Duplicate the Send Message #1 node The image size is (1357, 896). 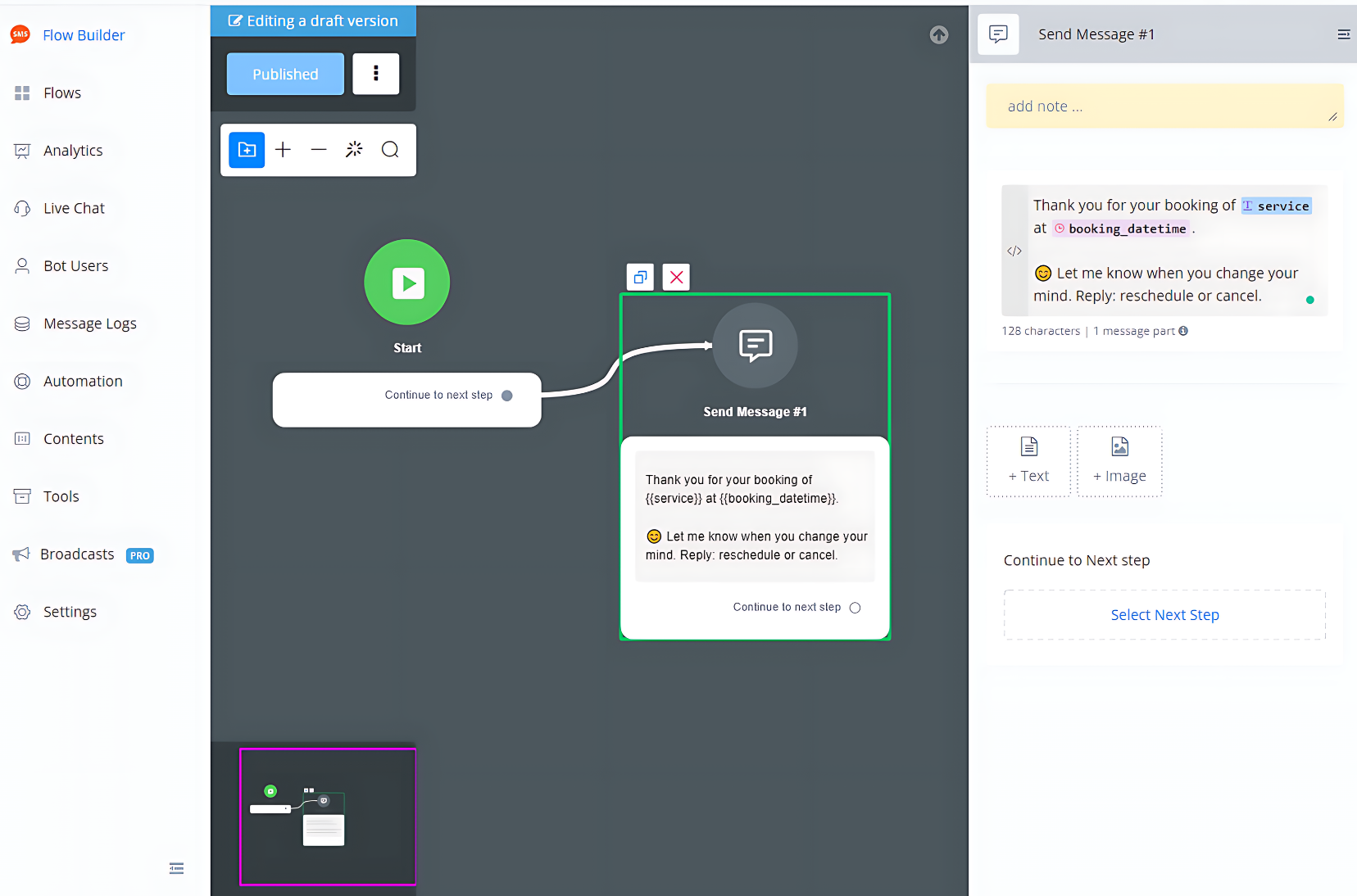641,277
